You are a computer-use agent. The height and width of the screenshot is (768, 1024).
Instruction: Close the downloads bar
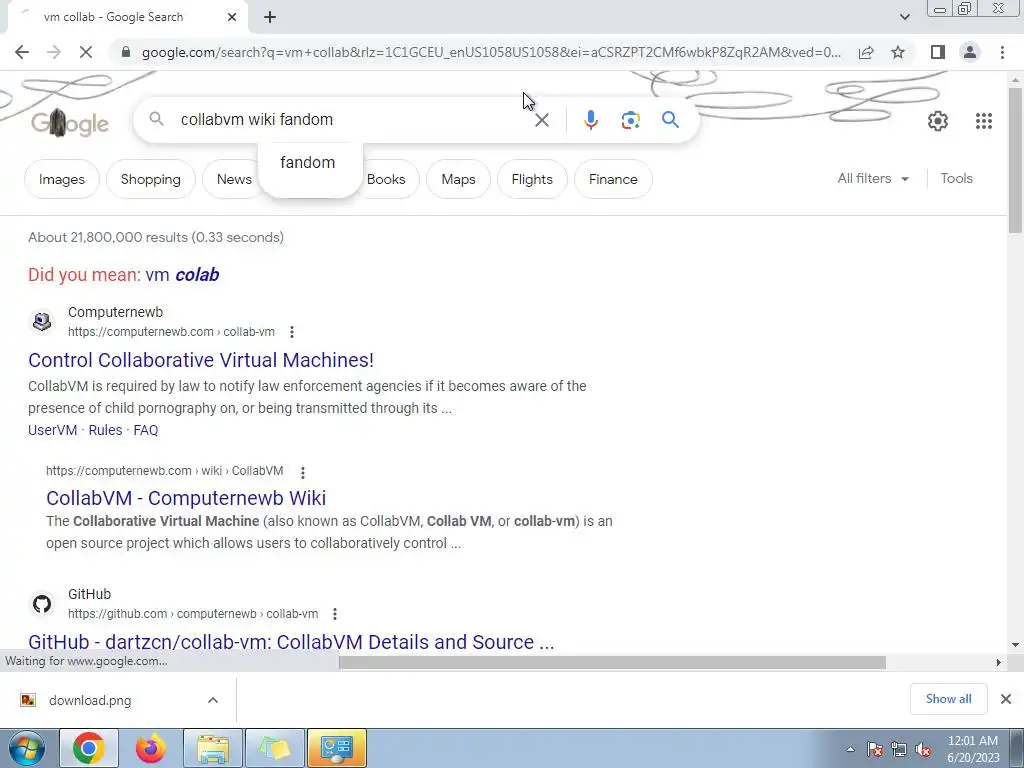click(1006, 699)
